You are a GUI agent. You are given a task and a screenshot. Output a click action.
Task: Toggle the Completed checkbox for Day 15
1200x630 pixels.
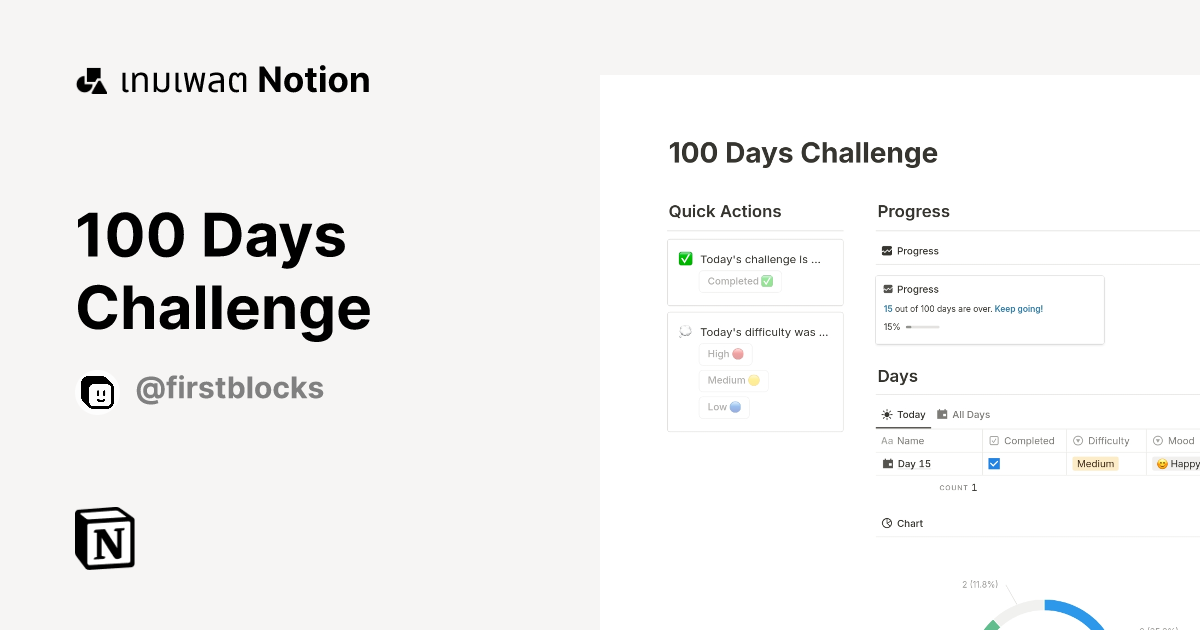point(994,463)
